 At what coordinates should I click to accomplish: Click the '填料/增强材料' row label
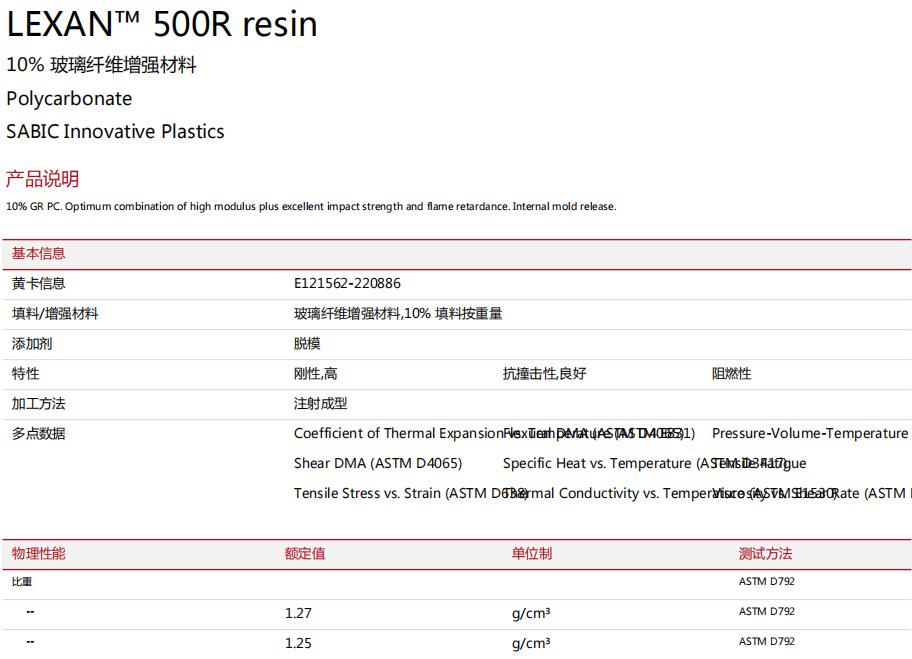(55, 314)
